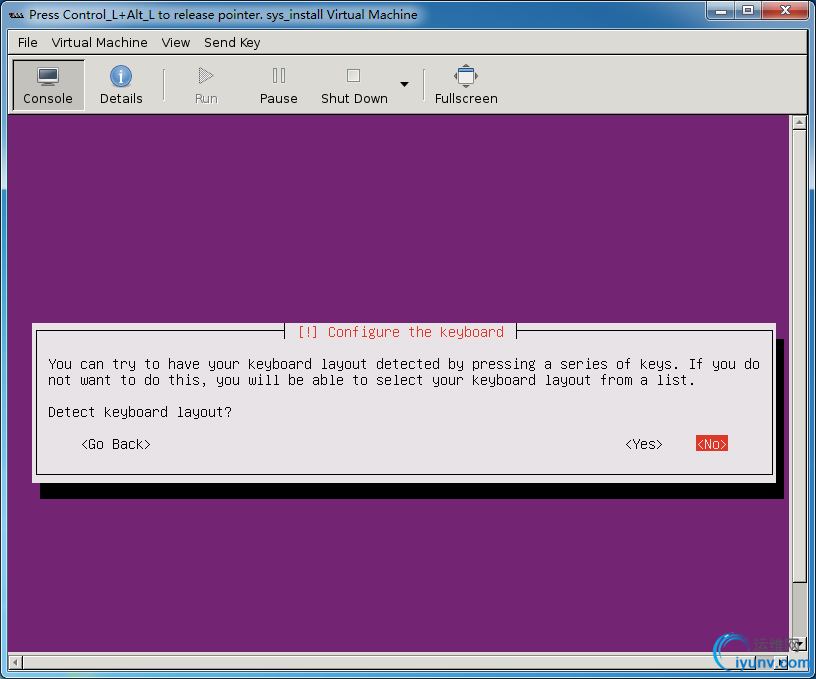The height and width of the screenshot is (679, 816).
Task: Open the Virtual Machine menu
Action: (99, 43)
